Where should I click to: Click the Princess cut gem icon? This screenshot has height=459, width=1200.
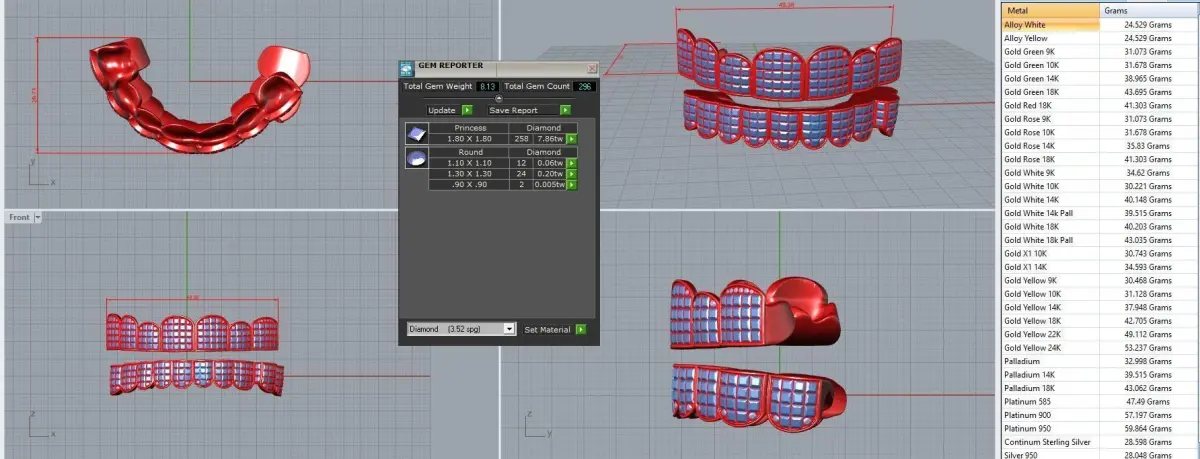click(x=416, y=134)
